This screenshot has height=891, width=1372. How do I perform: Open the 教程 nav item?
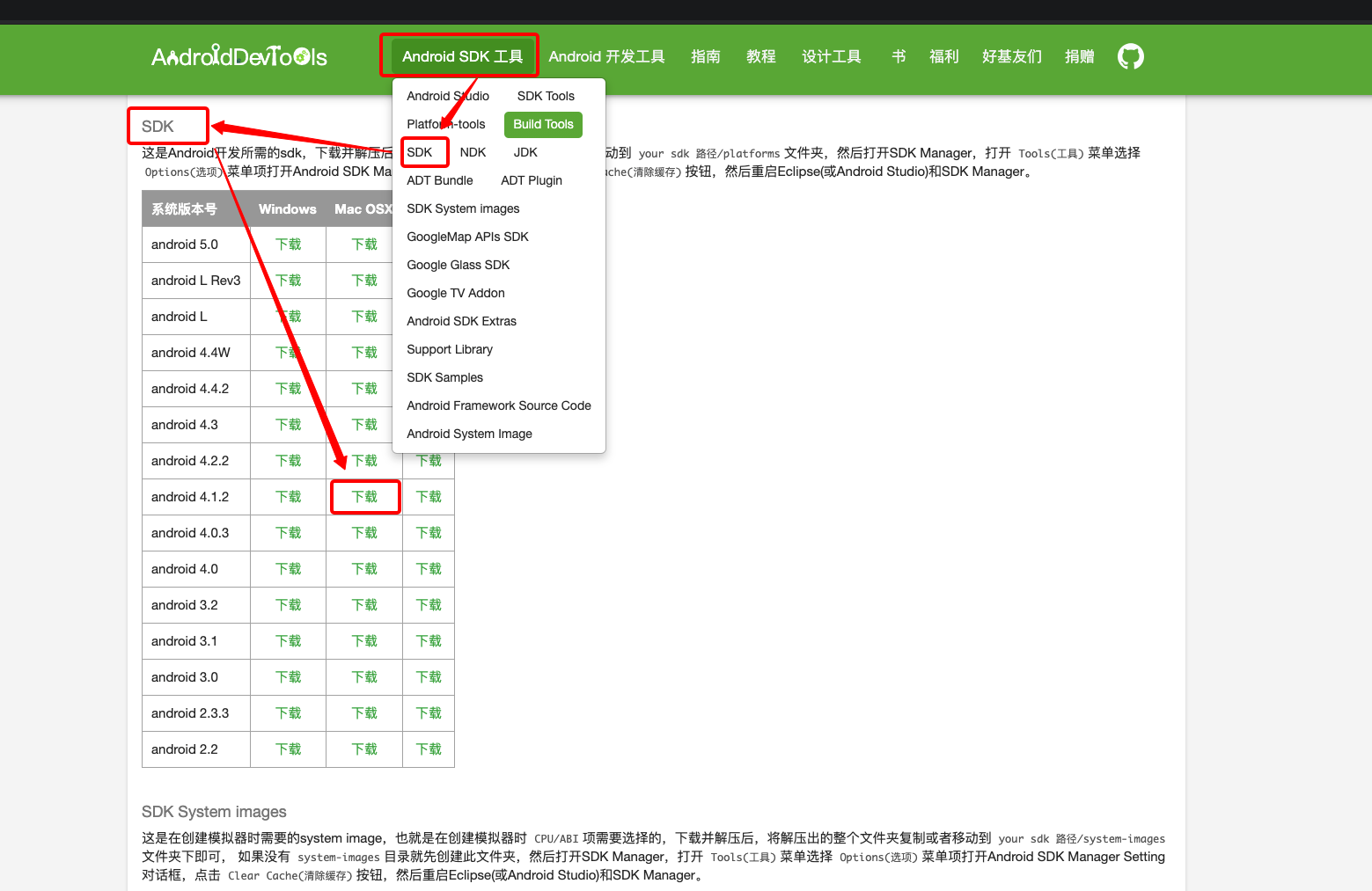761,56
